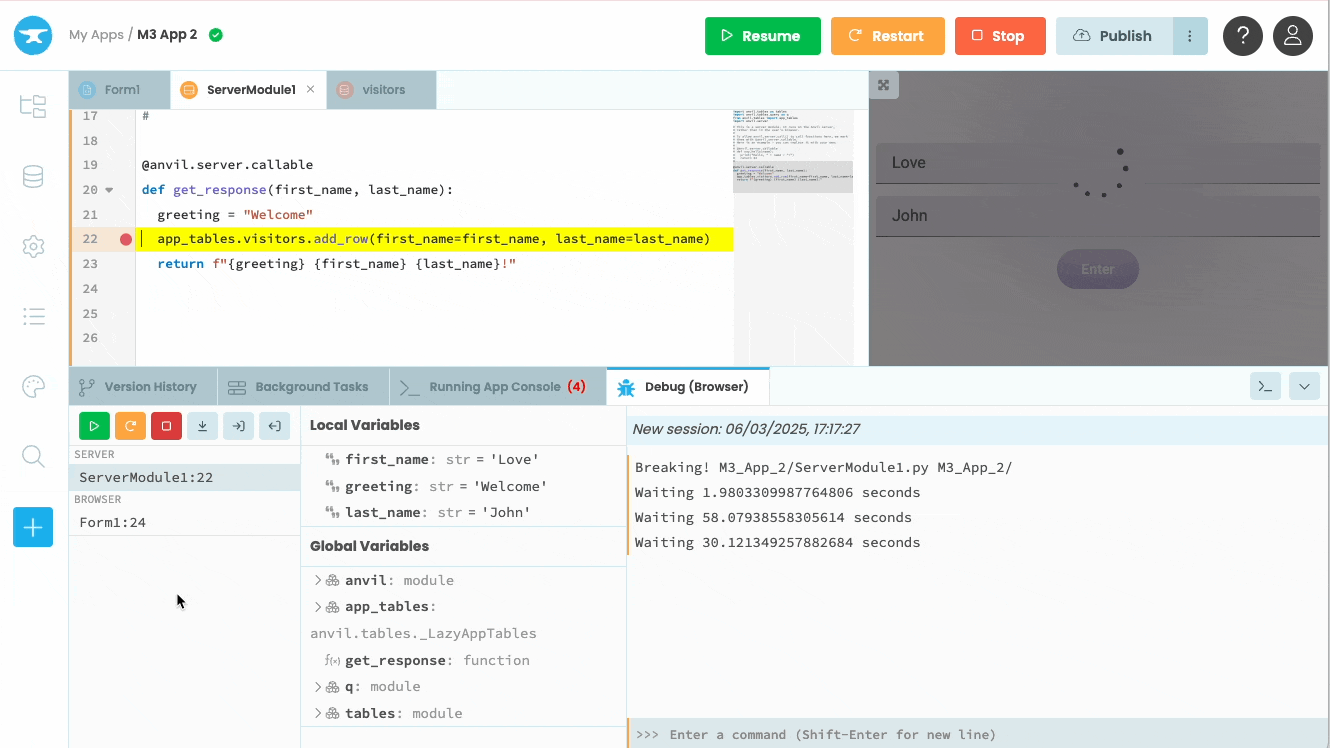
Task: Open the Logs list sidebar icon
Action: click(x=33, y=316)
